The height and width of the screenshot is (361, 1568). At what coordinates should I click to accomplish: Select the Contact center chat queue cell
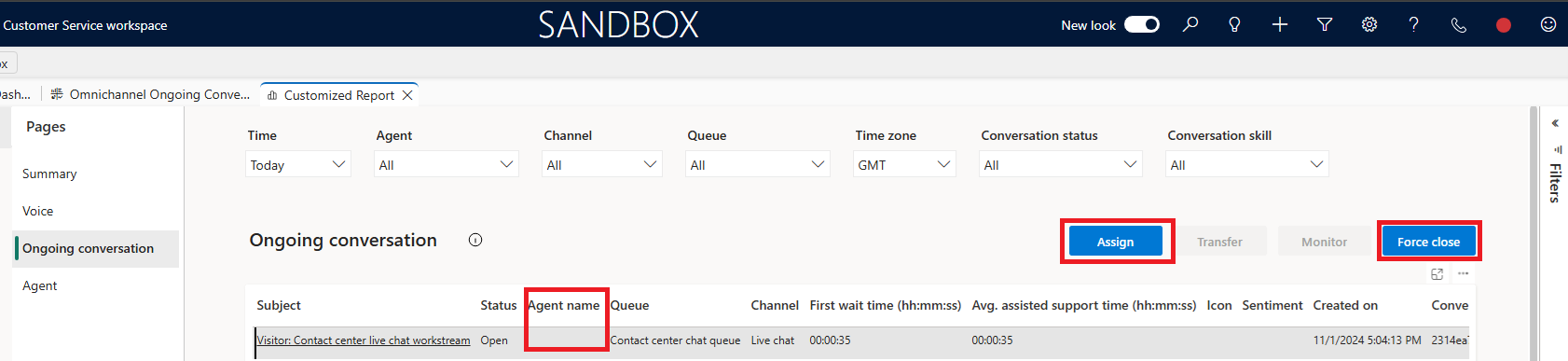pyautogui.click(x=675, y=340)
